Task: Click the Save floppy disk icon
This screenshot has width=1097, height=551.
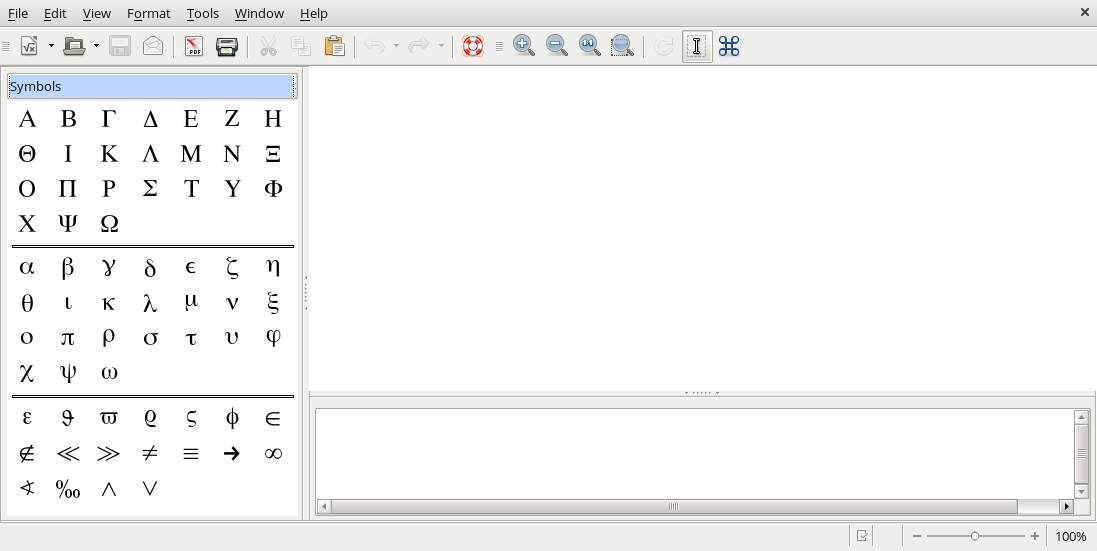Action: (120, 46)
